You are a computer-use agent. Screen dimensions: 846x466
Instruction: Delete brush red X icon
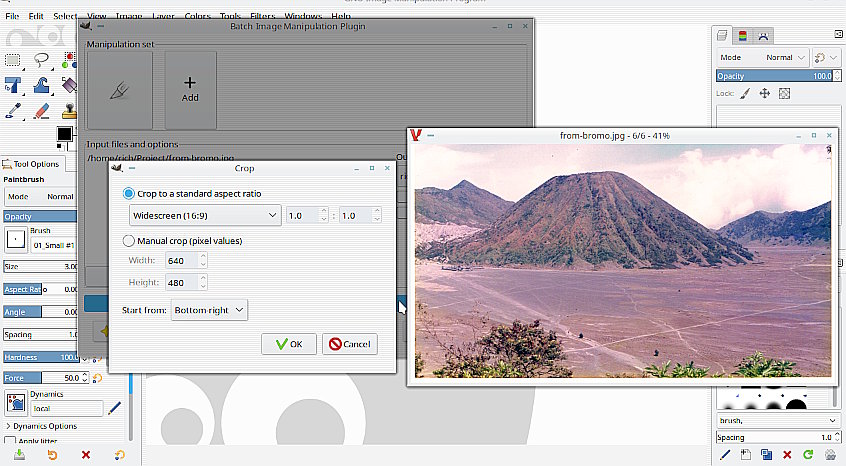click(x=787, y=455)
